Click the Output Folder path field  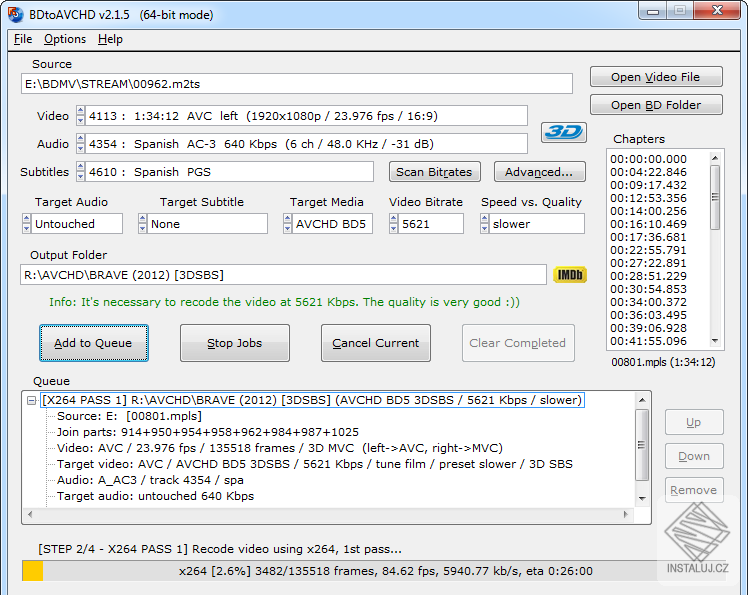(x=283, y=275)
